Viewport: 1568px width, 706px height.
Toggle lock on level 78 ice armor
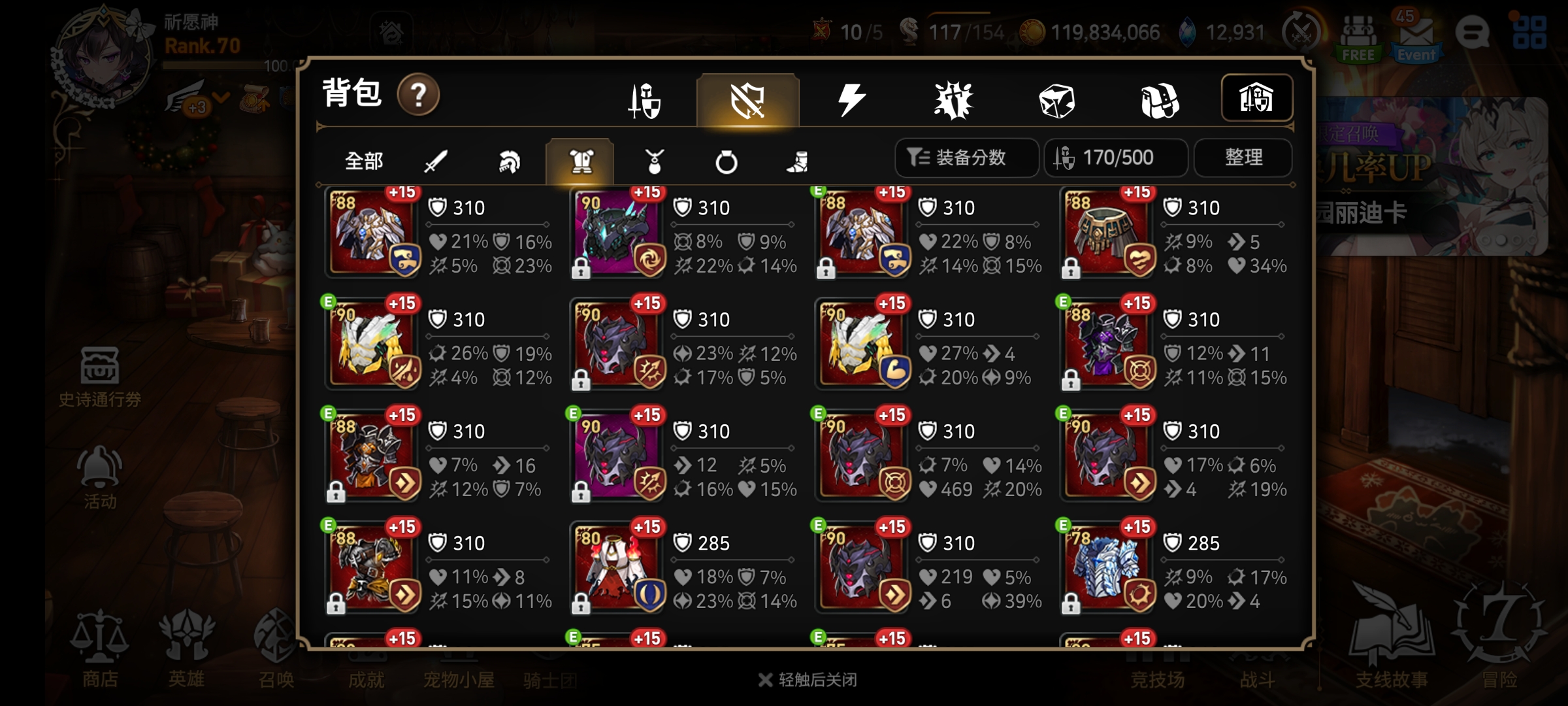pyautogui.click(x=1070, y=603)
